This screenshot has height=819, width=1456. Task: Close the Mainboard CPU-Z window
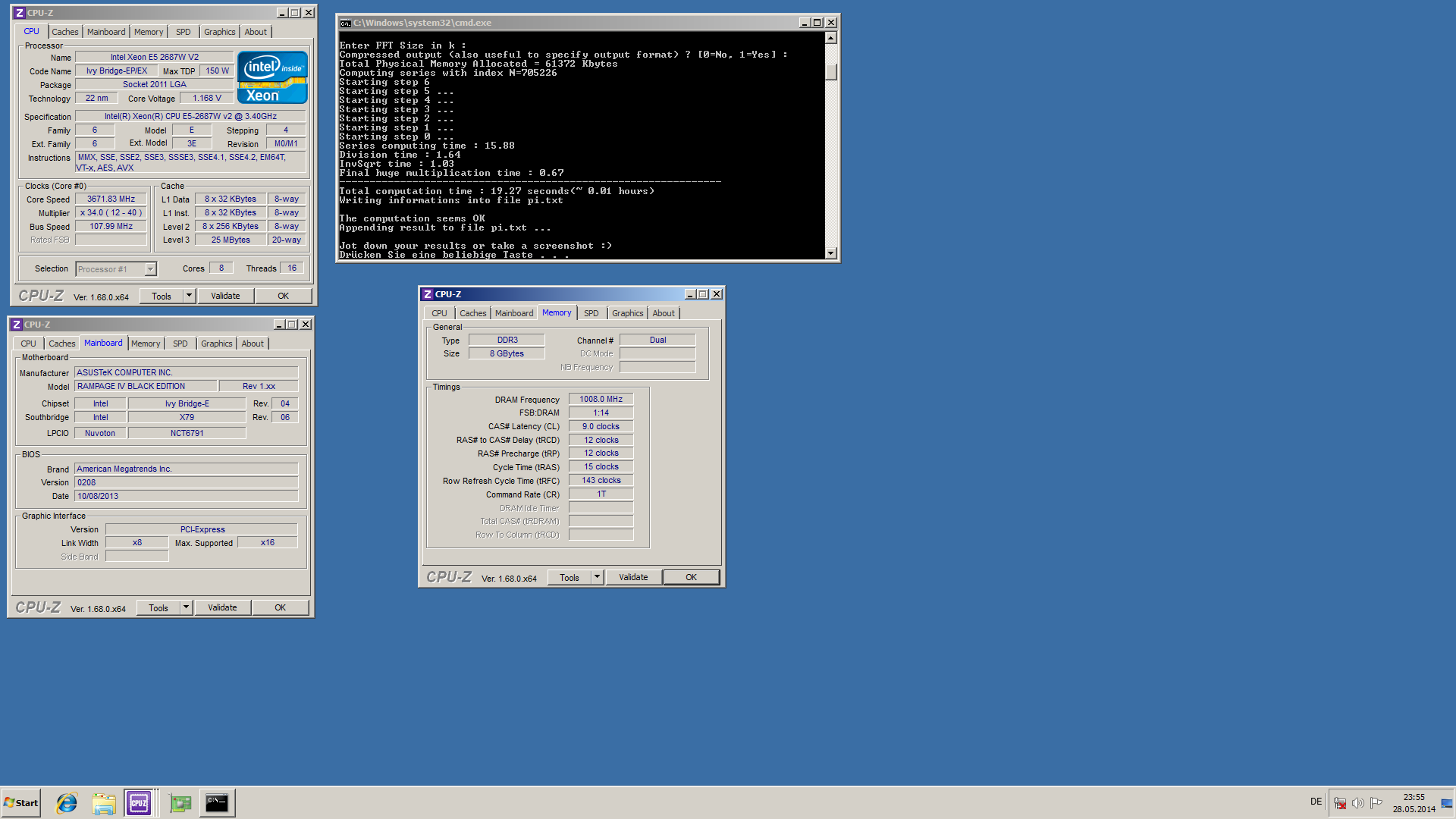coord(306,325)
